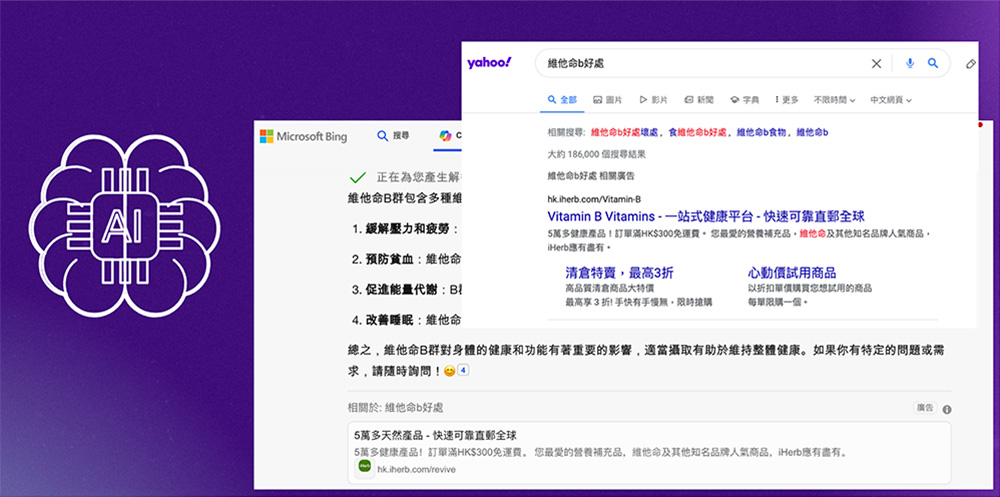Open the hk.iherb.com/revive link
This screenshot has height=497, width=1000.
(x=416, y=469)
